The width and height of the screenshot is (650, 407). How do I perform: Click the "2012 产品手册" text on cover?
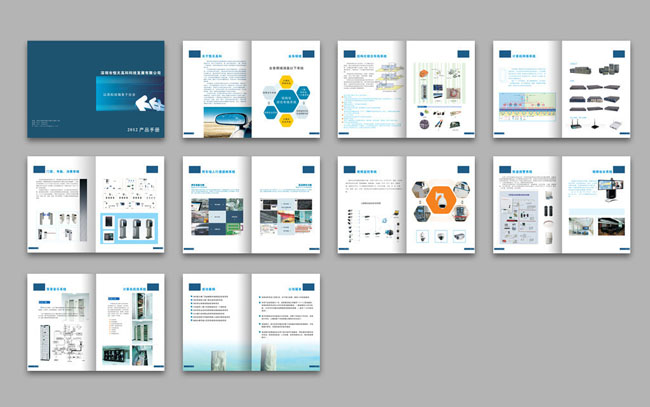tap(144, 131)
